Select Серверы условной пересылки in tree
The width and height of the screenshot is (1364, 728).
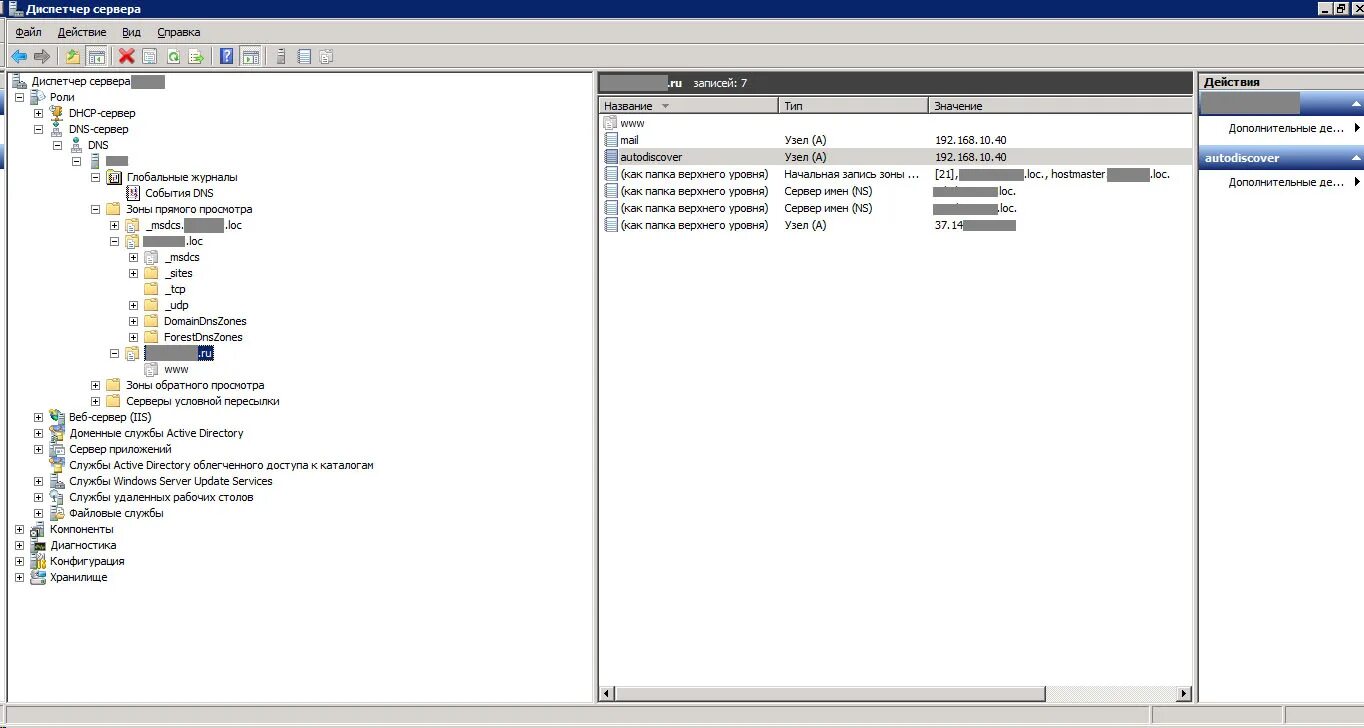(x=203, y=401)
